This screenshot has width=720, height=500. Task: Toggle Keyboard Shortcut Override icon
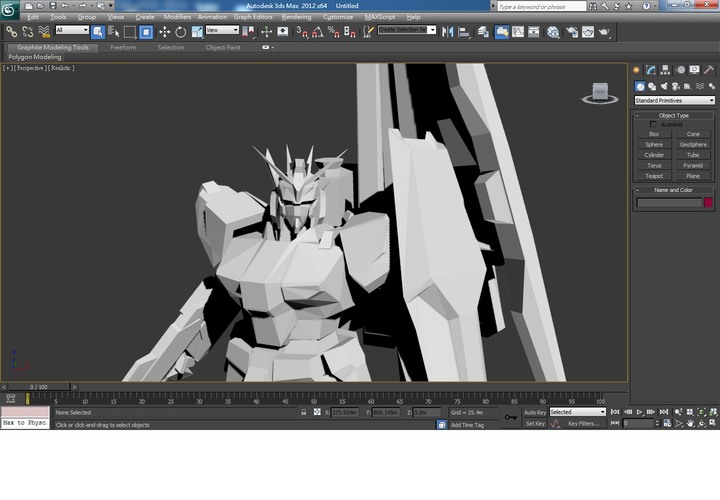[283, 32]
